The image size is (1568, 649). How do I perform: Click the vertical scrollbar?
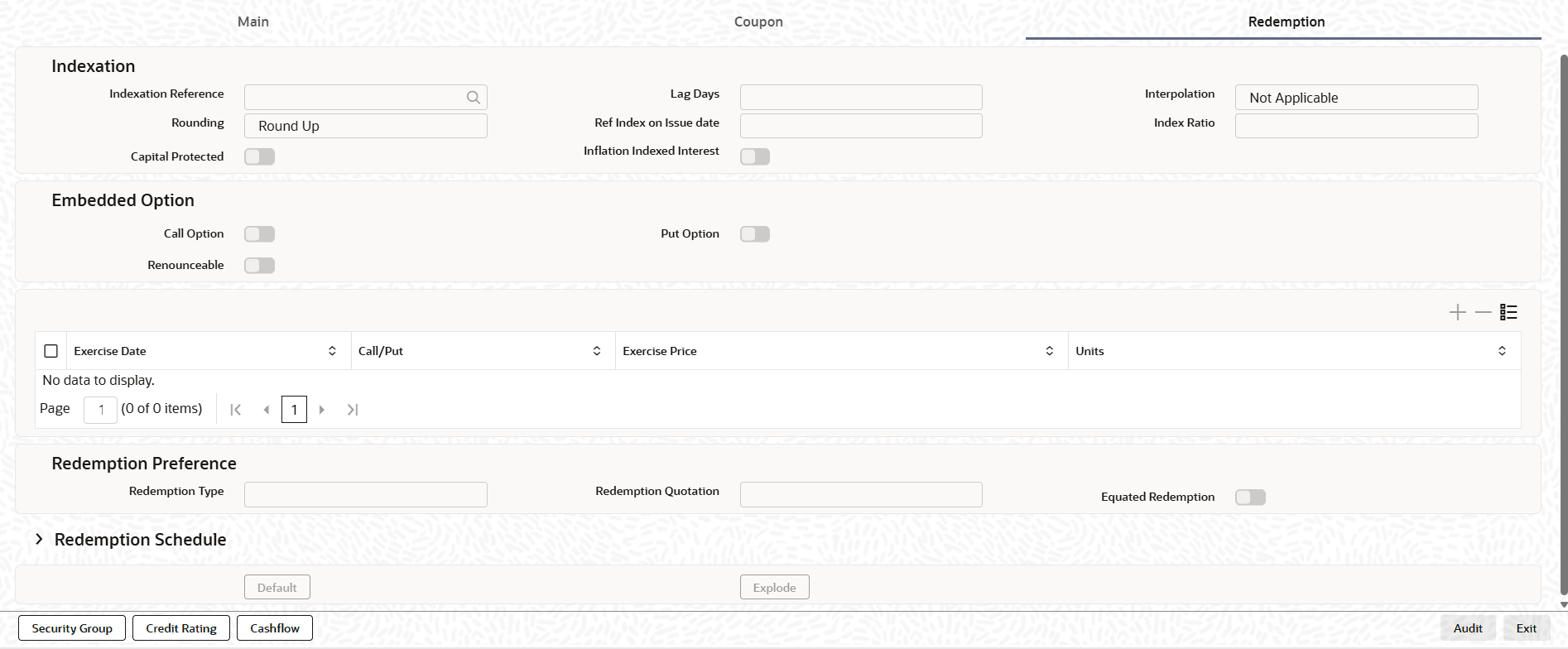coord(1564,323)
